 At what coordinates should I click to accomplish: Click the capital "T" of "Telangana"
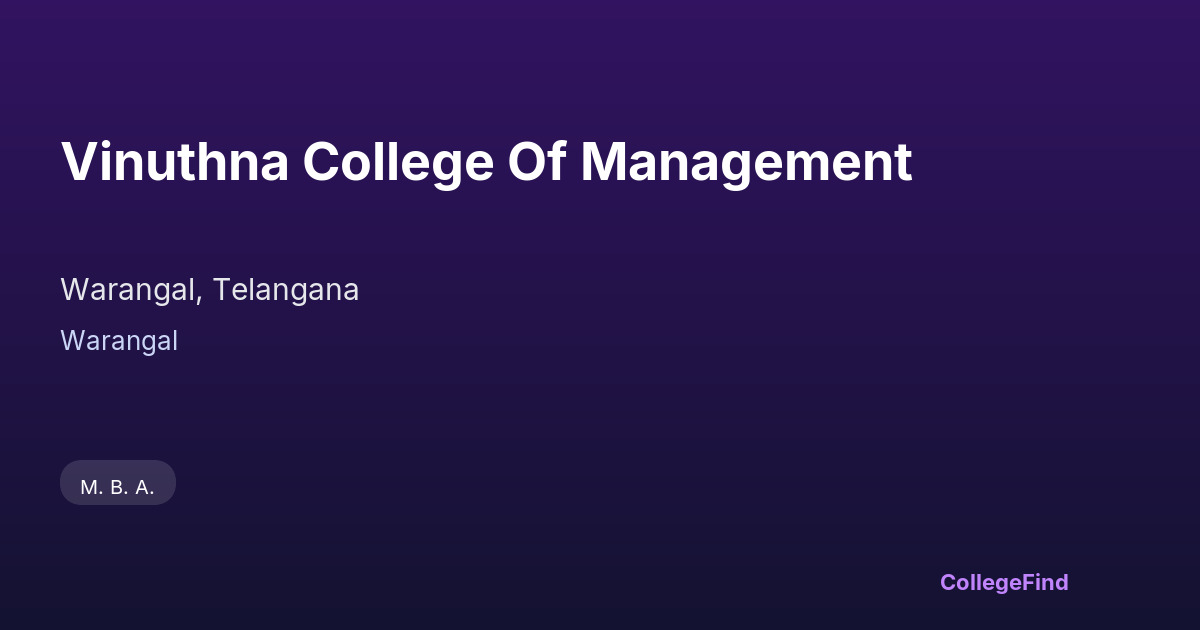pyautogui.click(x=221, y=290)
